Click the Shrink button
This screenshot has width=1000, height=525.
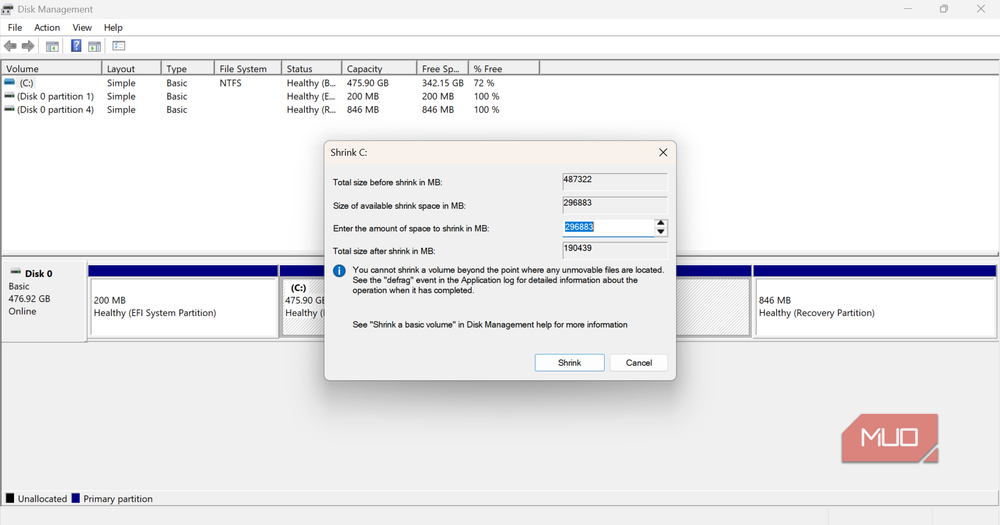point(570,362)
